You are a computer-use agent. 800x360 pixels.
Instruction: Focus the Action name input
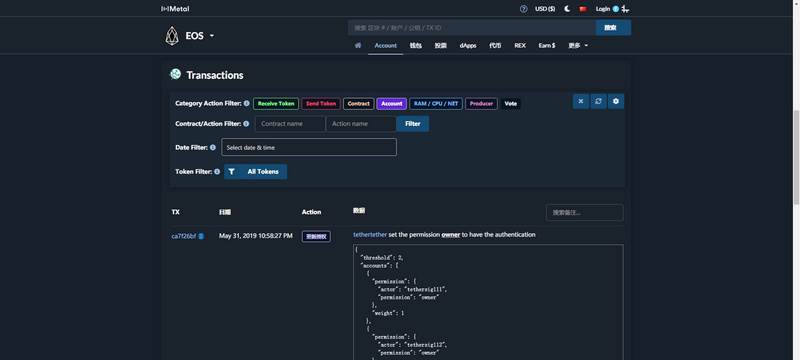tap(361, 124)
